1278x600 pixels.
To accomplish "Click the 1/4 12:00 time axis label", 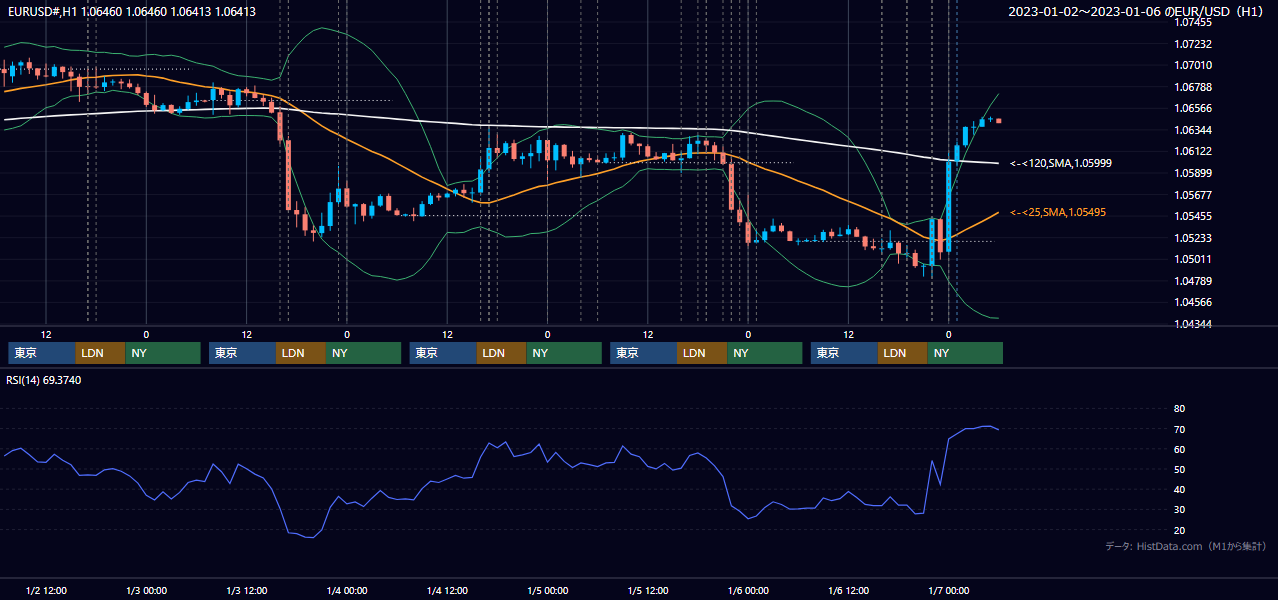I will [447, 590].
